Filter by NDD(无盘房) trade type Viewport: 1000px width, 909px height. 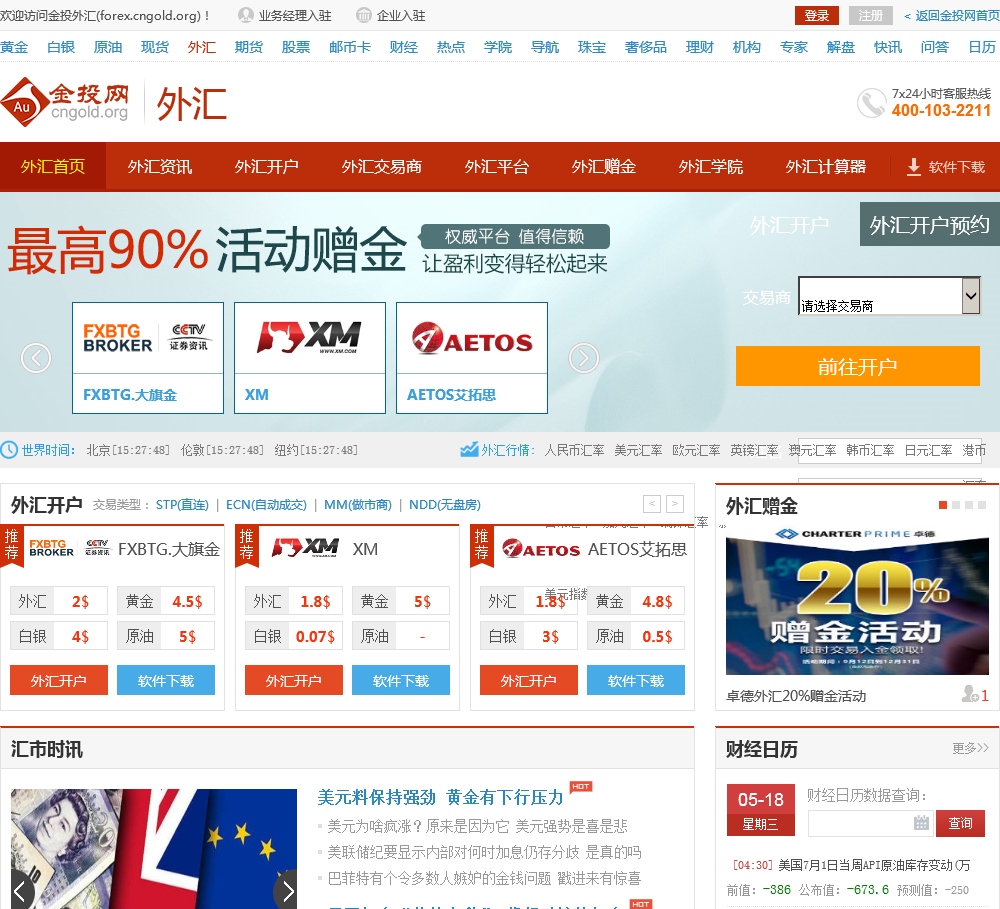(445, 505)
